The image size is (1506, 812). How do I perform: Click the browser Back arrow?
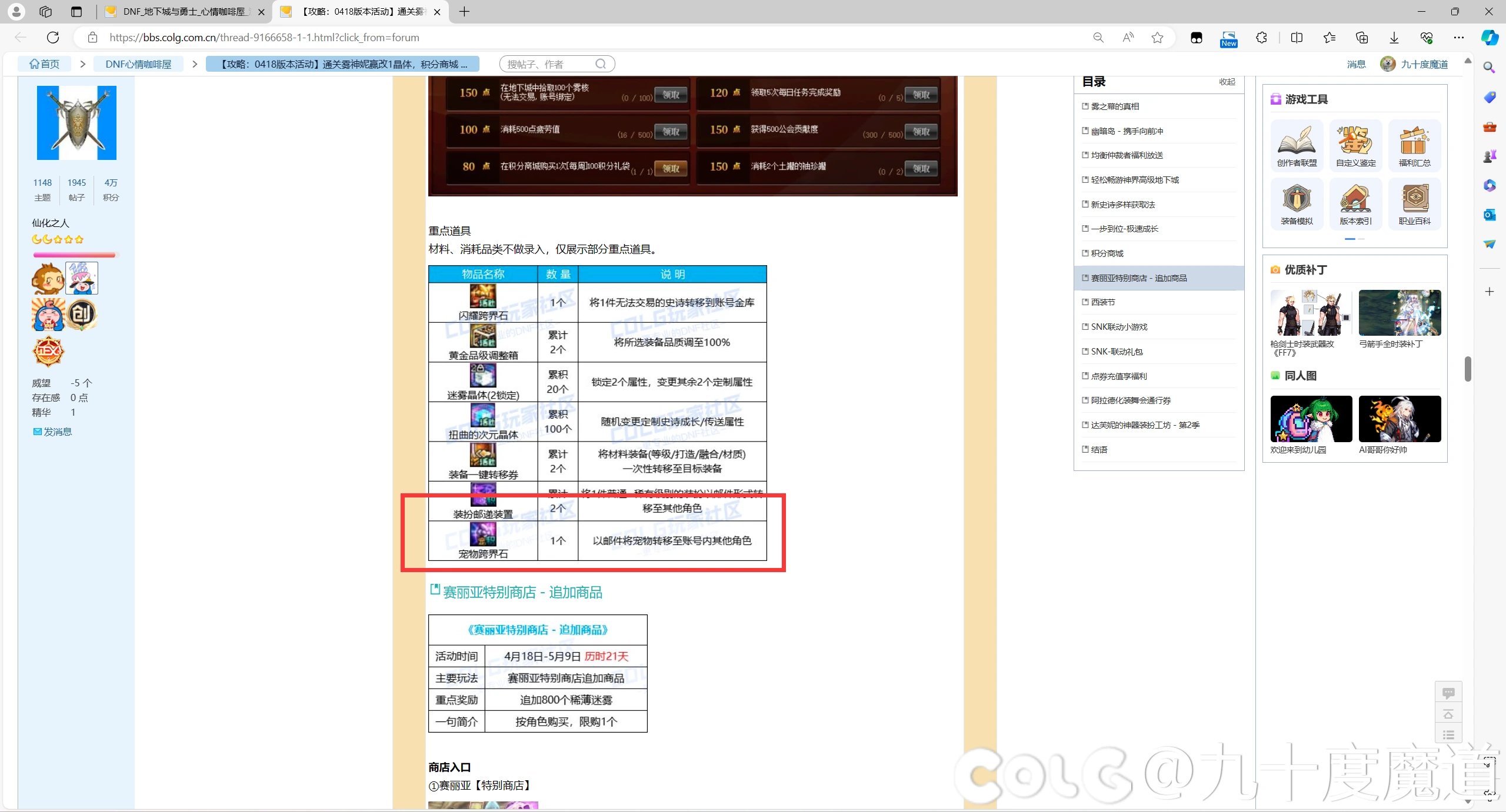(21, 38)
